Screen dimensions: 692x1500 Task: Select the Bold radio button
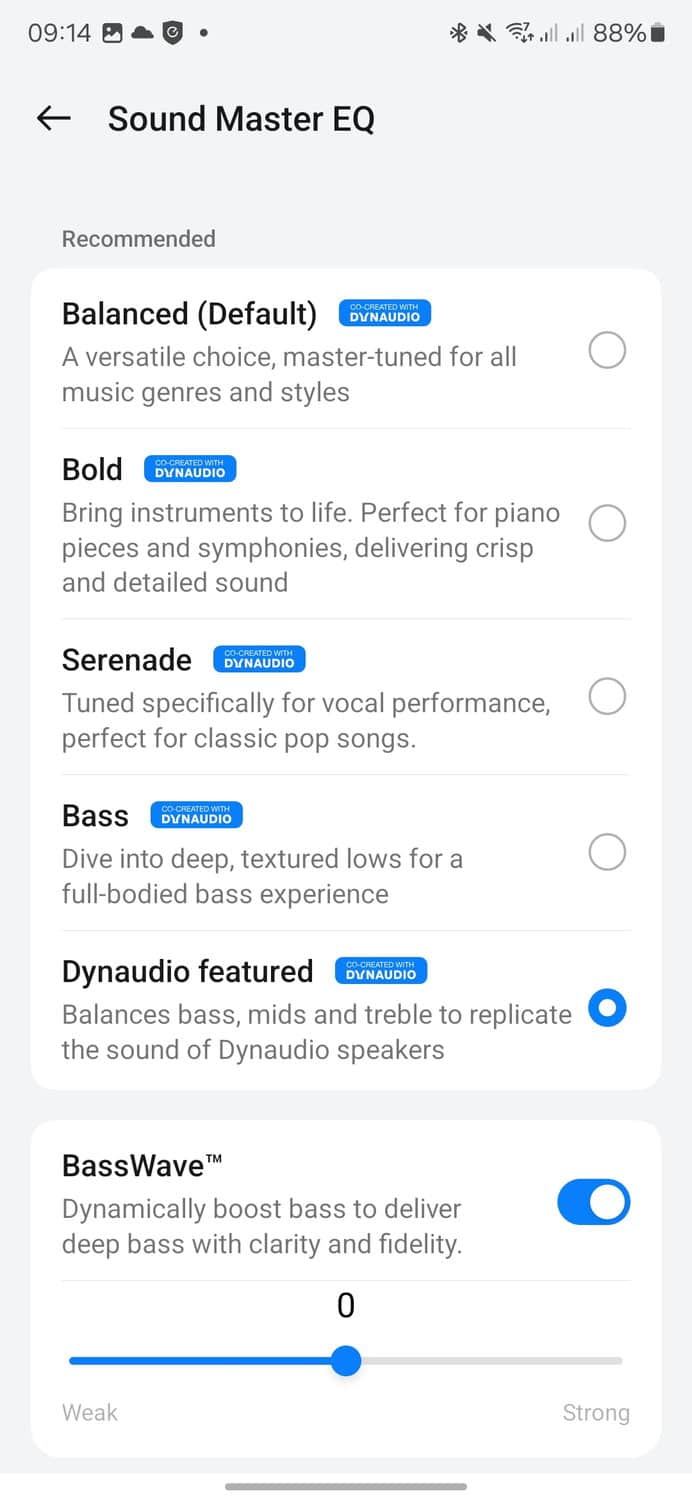(607, 523)
